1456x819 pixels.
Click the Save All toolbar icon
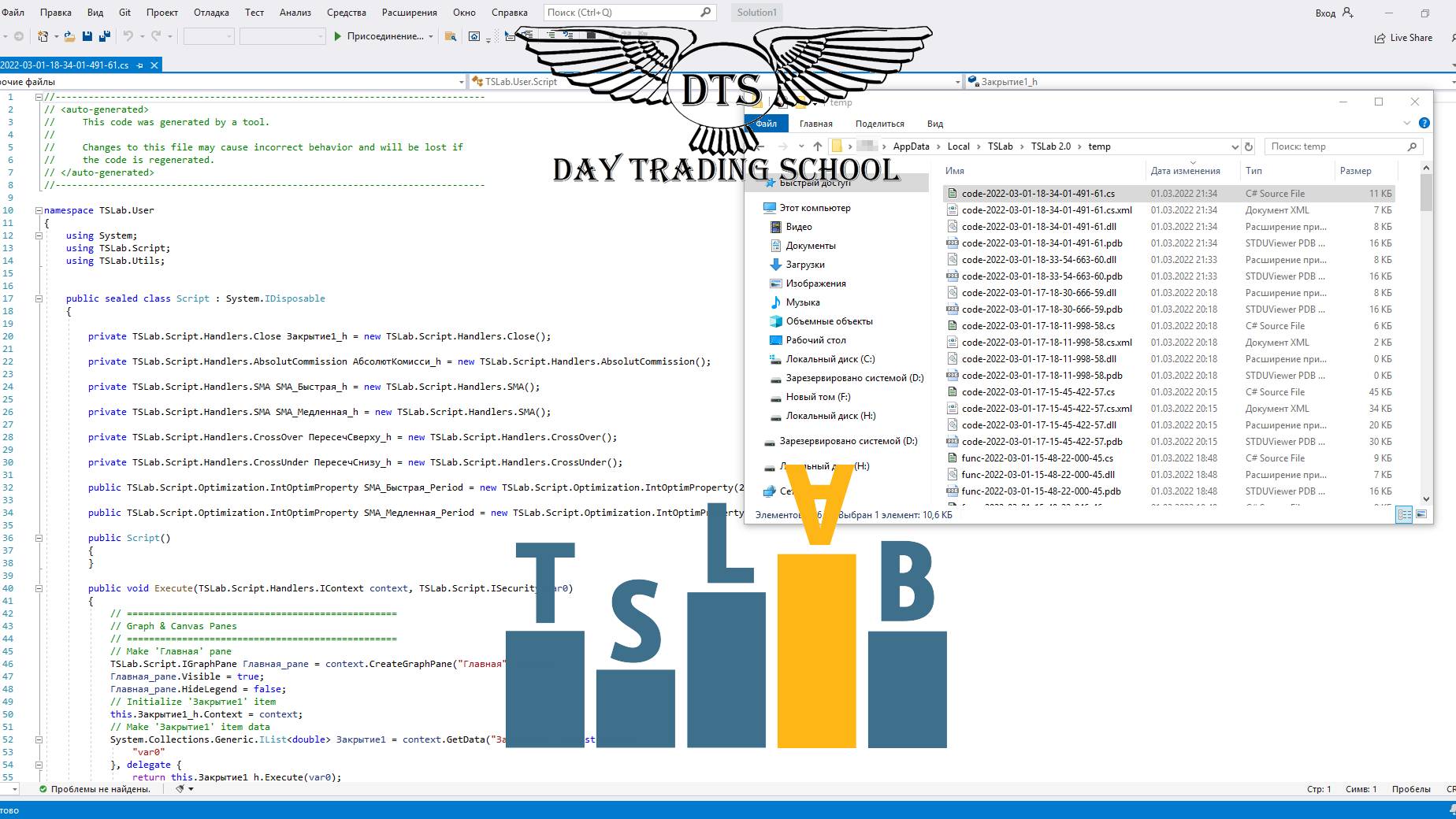point(103,36)
